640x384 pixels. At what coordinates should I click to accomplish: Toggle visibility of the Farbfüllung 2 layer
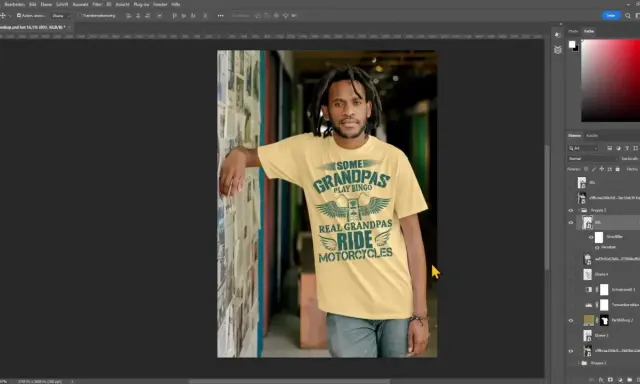(571, 320)
